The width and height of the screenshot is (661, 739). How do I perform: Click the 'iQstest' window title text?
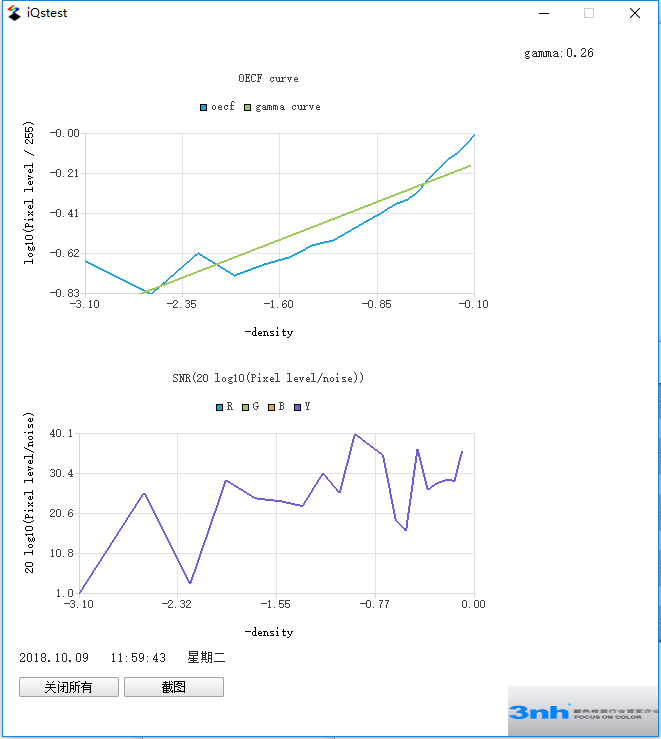[x=47, y=13]
